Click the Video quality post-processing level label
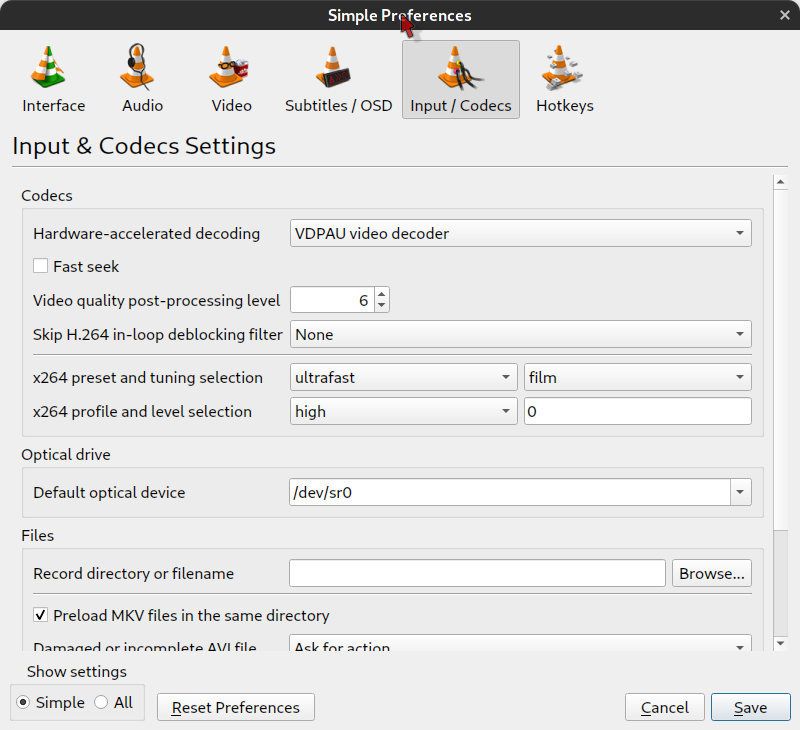800x730 pixels. point(157,300)
